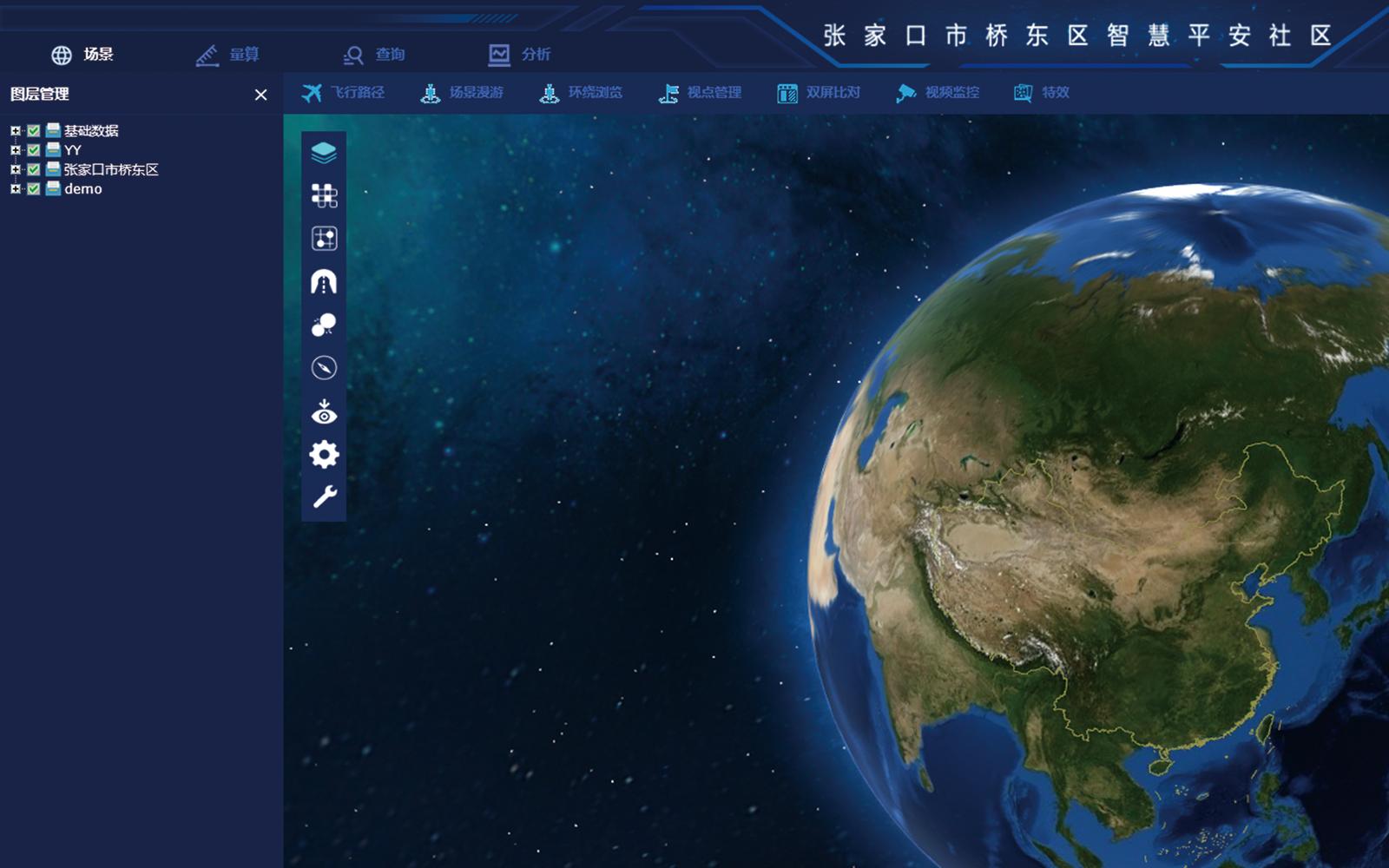
Task: Click the wrench tool icon
Action: [x=324, y=496]
